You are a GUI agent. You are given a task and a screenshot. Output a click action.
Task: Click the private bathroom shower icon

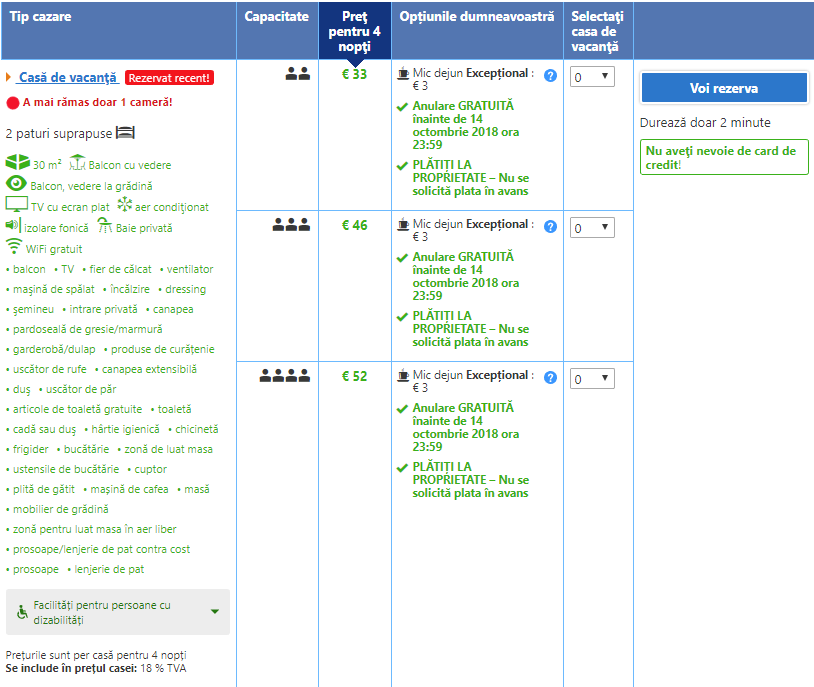pos(103,226)
